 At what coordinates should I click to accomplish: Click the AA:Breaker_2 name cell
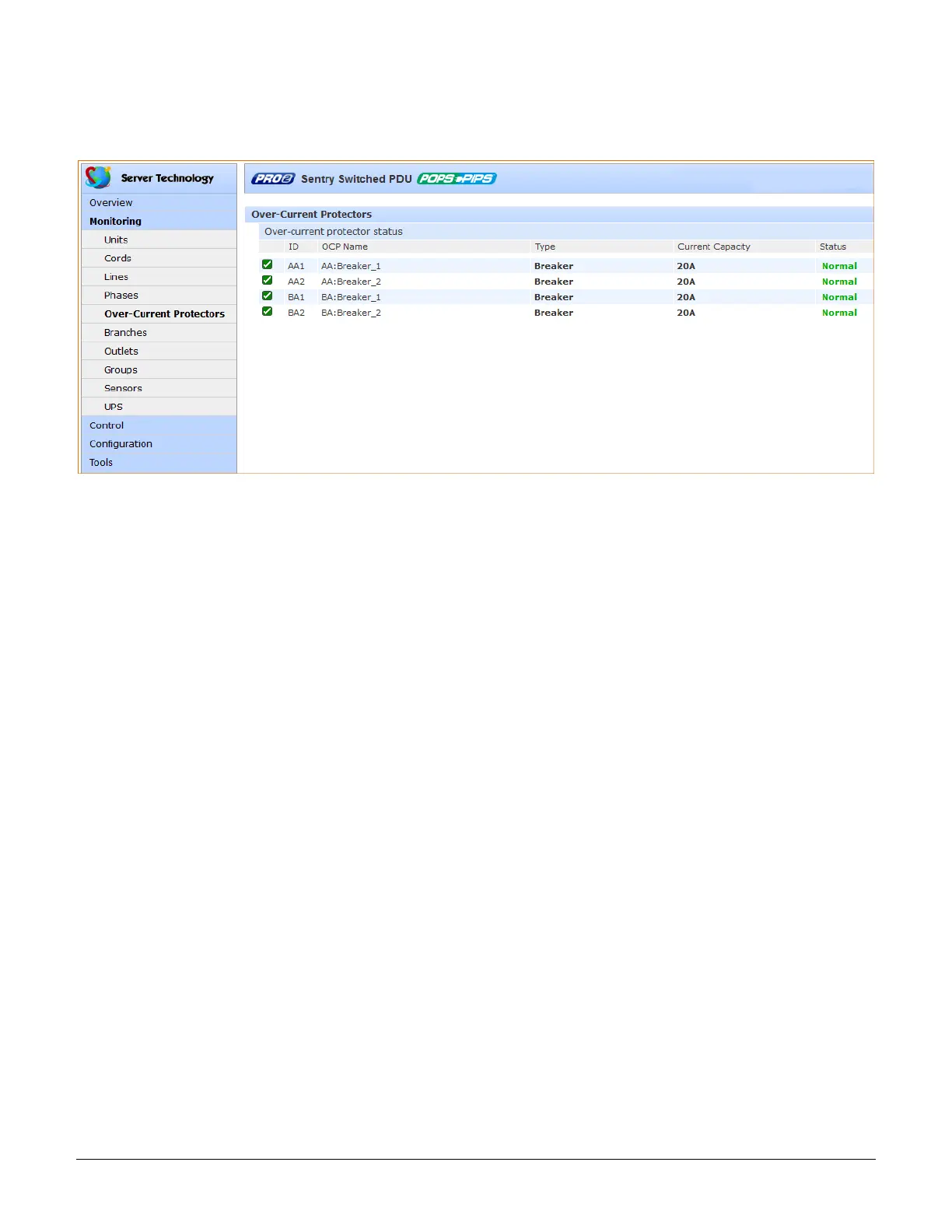[x=351, y=282]
